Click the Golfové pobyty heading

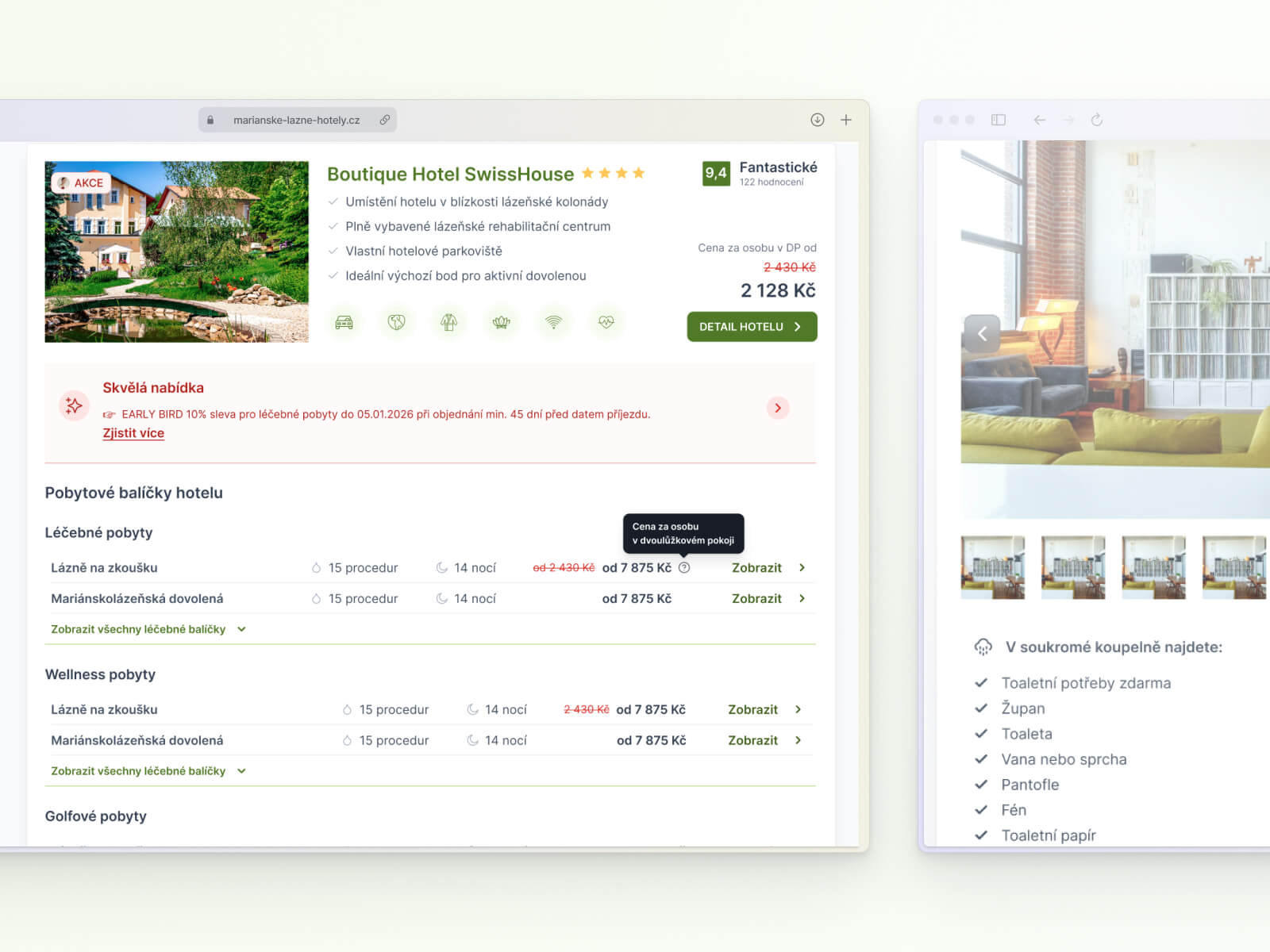[95, 816]
